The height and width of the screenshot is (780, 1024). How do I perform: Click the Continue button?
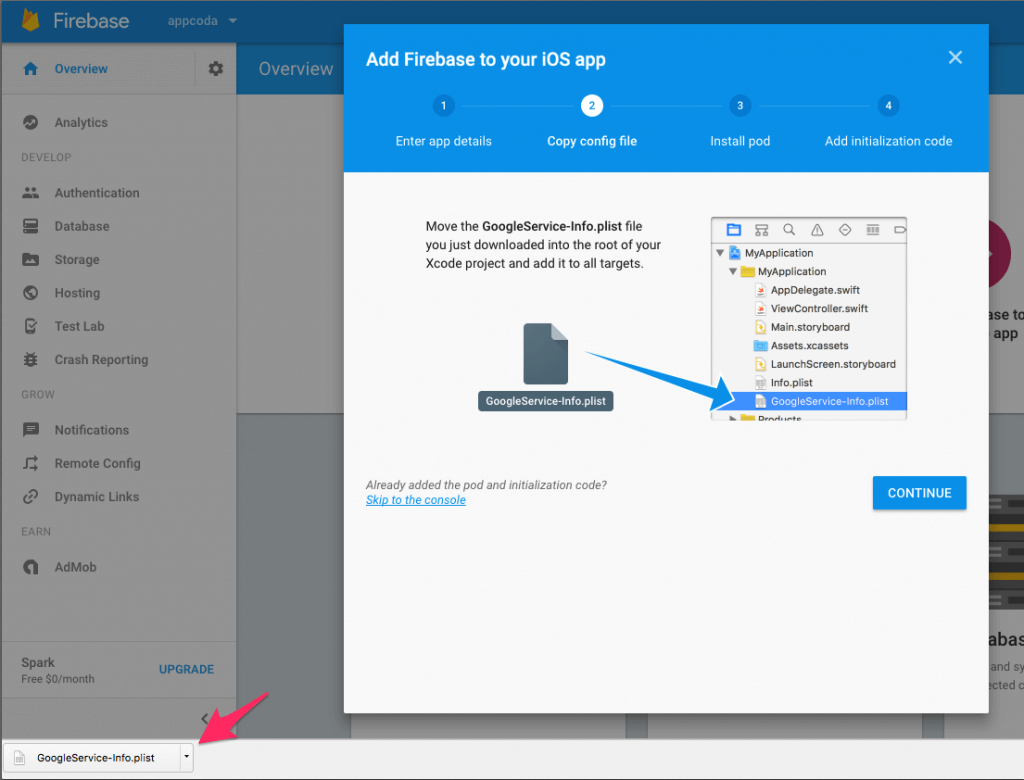[919, 493]
